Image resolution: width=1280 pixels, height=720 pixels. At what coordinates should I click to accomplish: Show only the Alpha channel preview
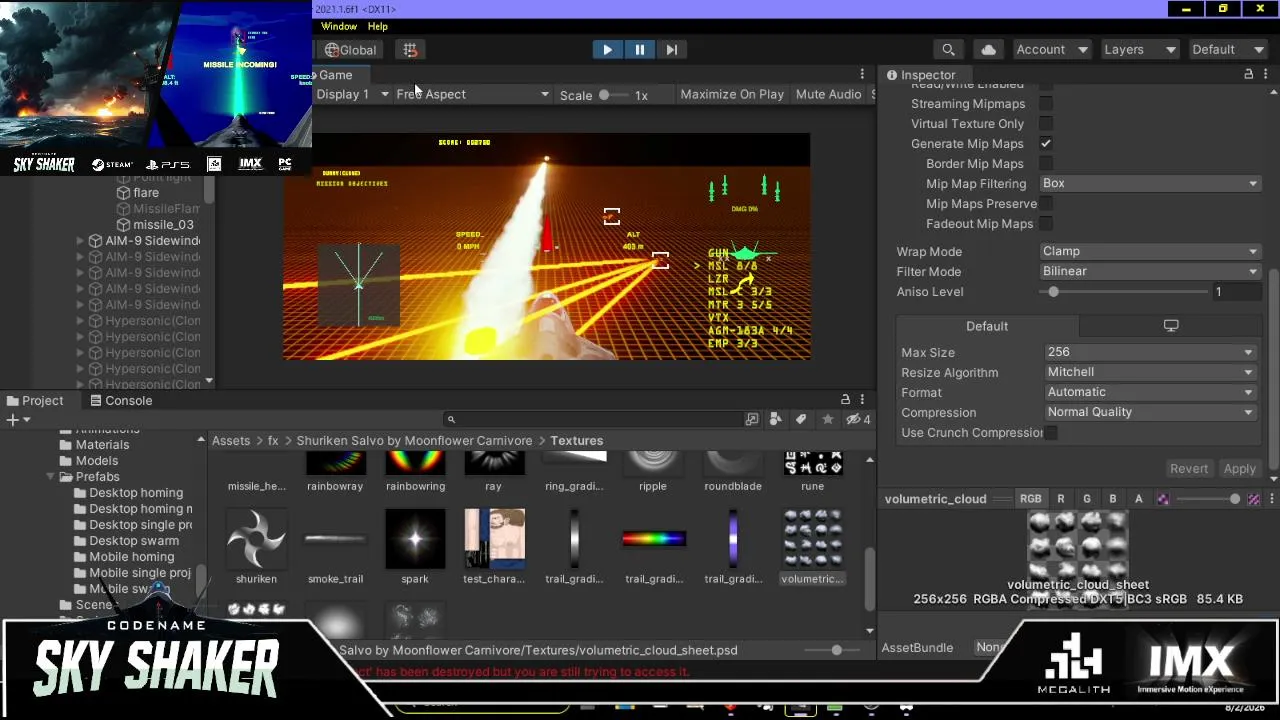tap(1138, 499)
